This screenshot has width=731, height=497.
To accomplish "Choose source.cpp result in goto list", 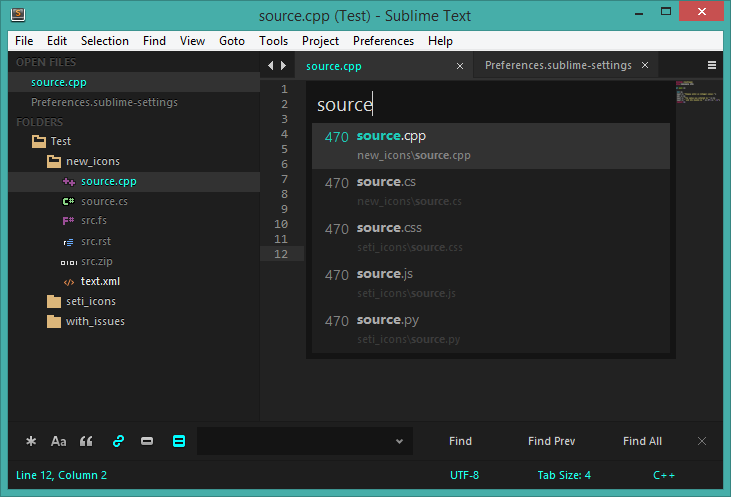I will tap(491, 146).
